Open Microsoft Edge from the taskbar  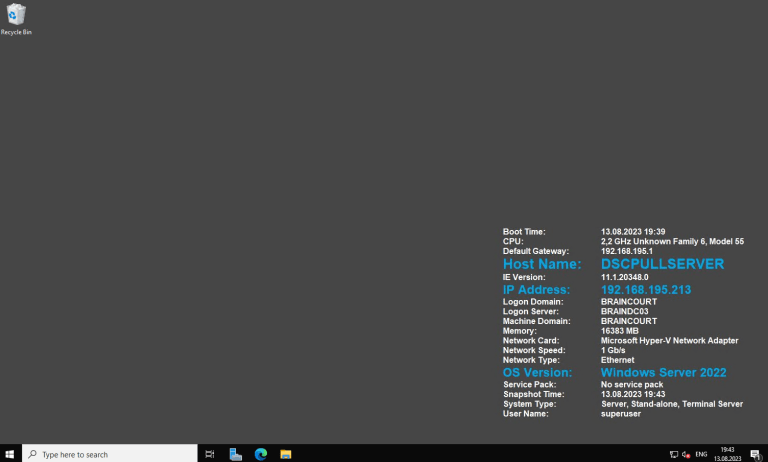261,454
